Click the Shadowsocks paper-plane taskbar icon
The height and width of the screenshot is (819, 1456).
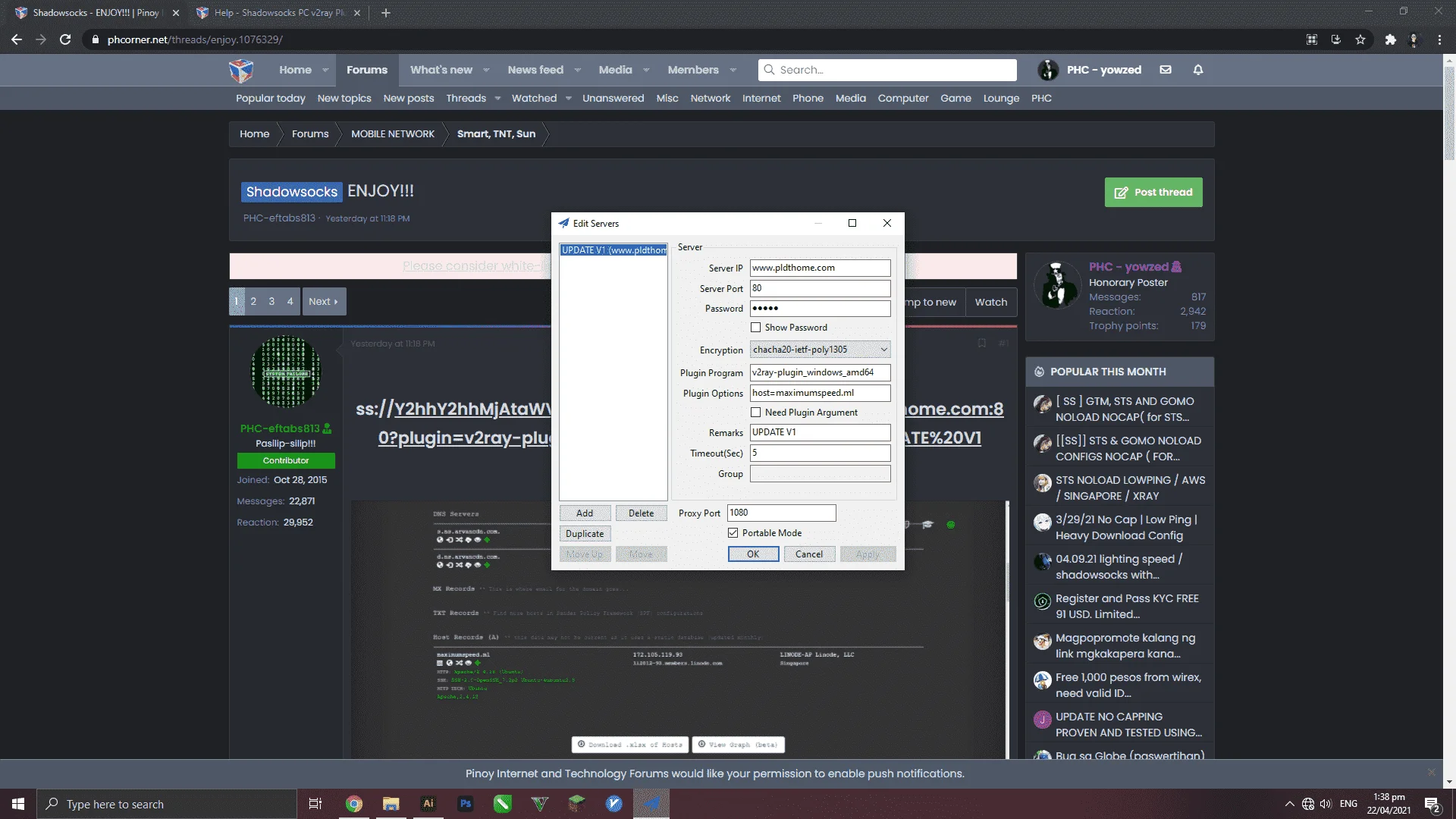coord(652,804)
